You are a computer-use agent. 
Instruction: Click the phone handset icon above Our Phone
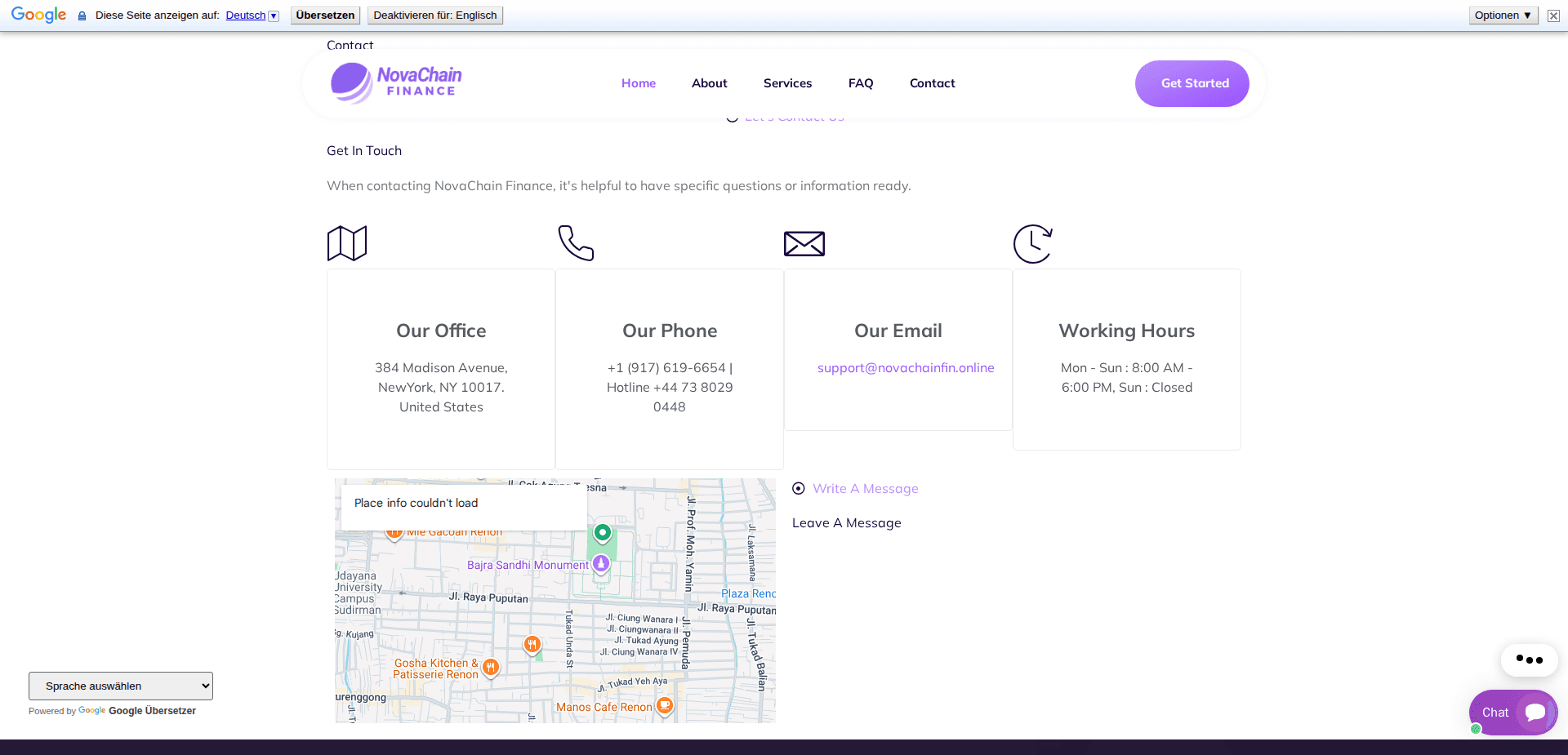[x=576, y=242]
